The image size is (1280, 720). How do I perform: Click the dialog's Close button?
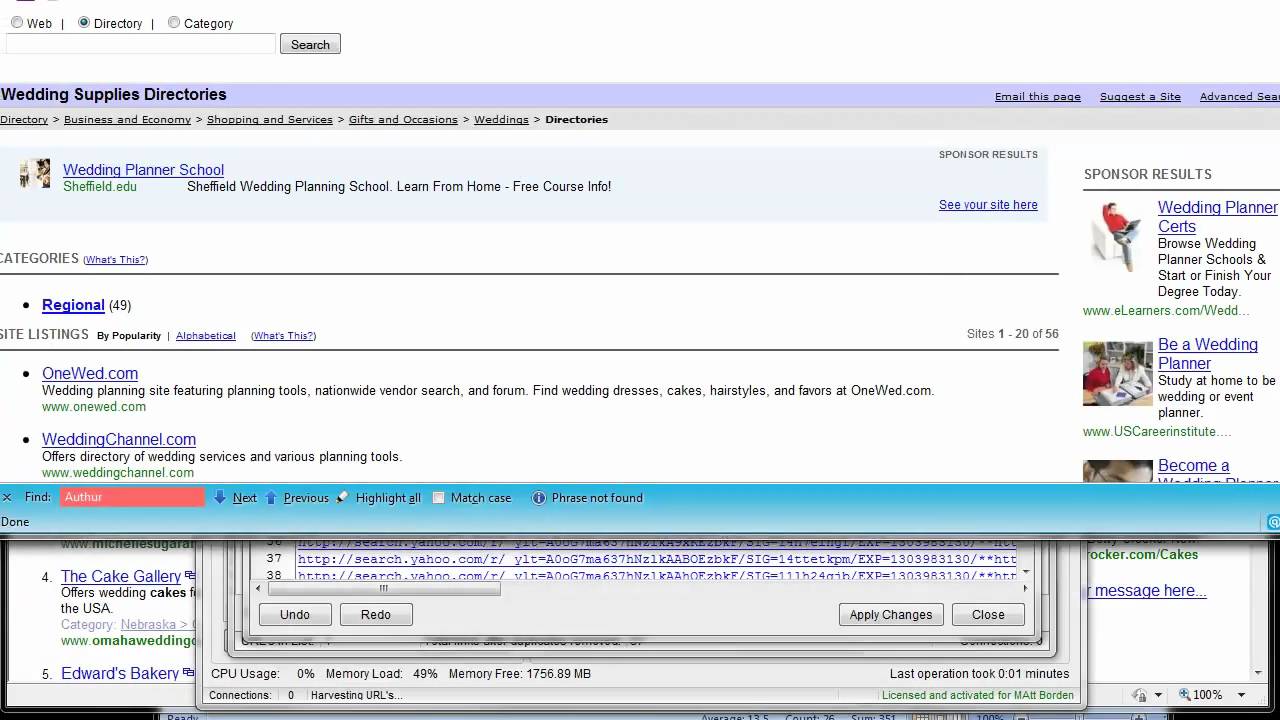pyautogui.click(x=988, y=615)
